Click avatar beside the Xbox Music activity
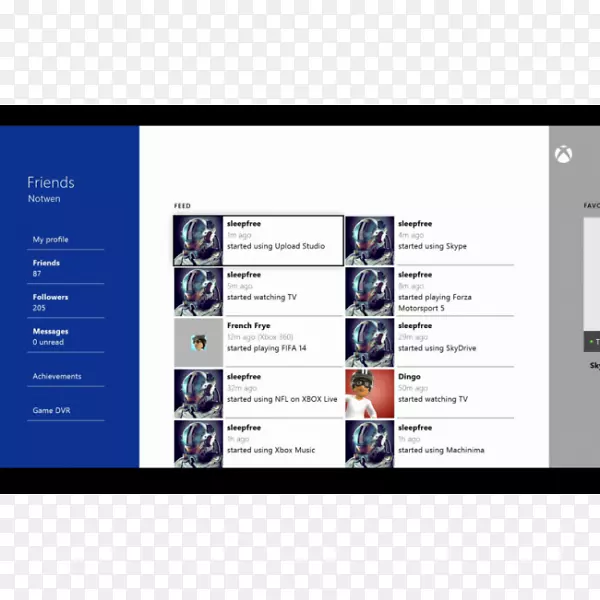Image resolution: width=600 pixels, height=600 pixels. point(198,444)
